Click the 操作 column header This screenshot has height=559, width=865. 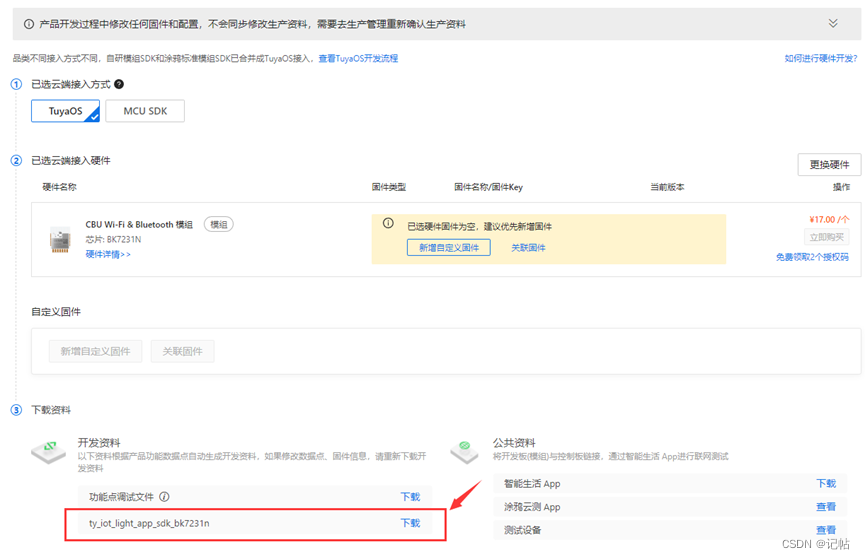841,187
